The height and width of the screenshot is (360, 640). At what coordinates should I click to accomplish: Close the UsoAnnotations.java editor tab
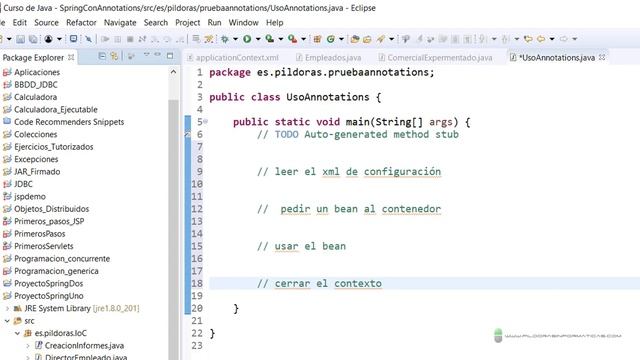click(x=602, y=58)
